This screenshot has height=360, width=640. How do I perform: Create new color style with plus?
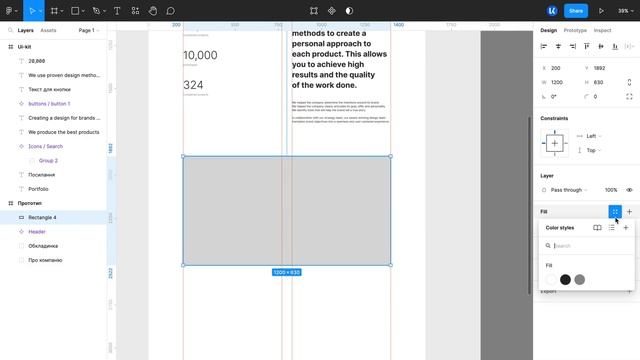tap(626, 228)
